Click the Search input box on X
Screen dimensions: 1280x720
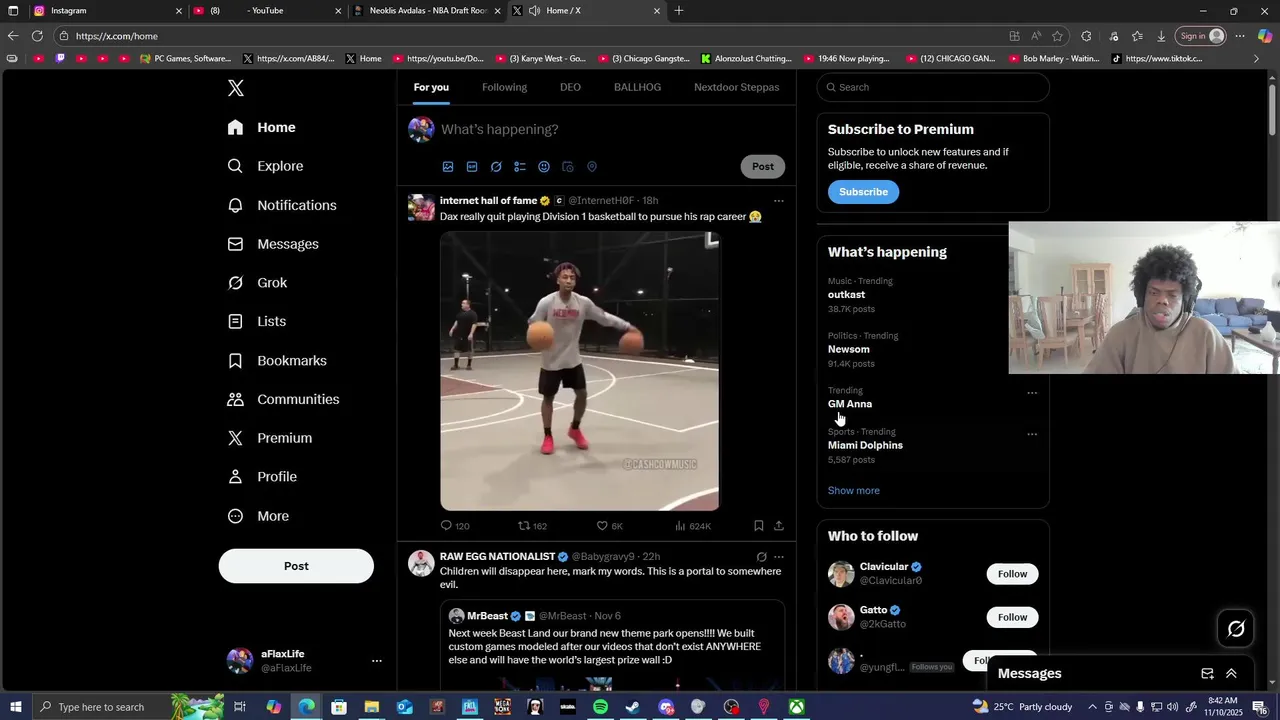[933, 87]
